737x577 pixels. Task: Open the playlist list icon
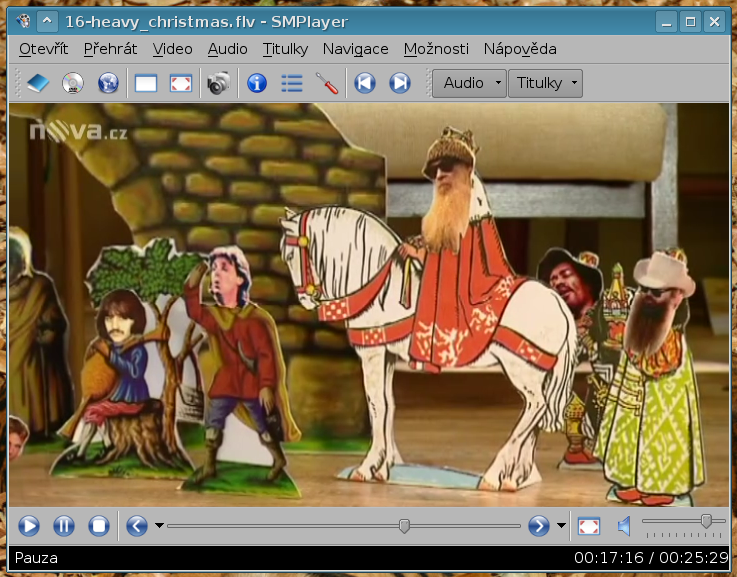tap(291, 84)
